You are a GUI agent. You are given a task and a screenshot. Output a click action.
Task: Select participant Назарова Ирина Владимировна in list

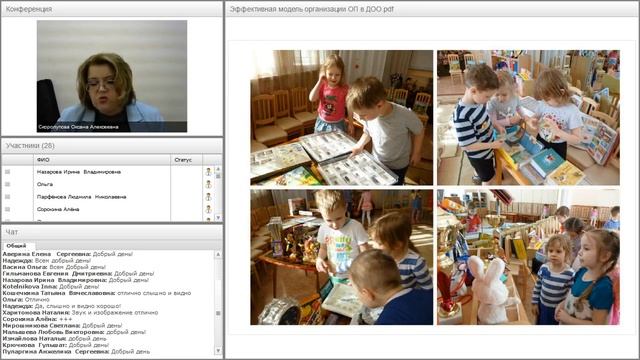point(79,172)
